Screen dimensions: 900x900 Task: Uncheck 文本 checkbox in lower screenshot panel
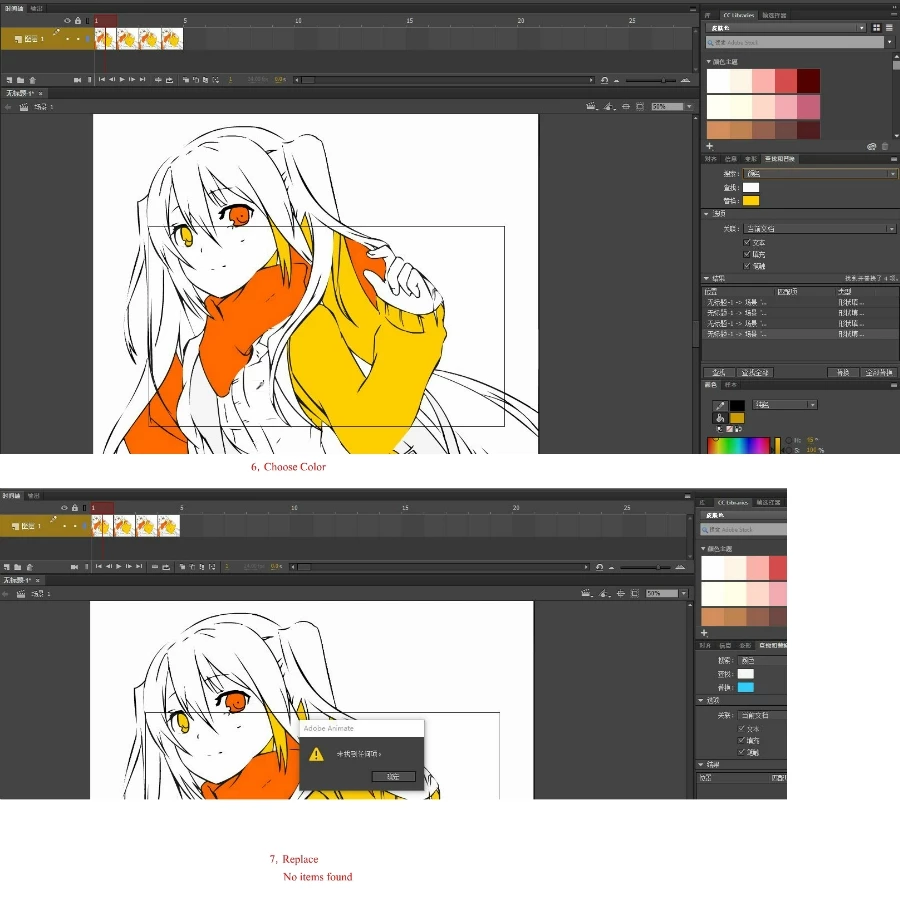[742, 728]
